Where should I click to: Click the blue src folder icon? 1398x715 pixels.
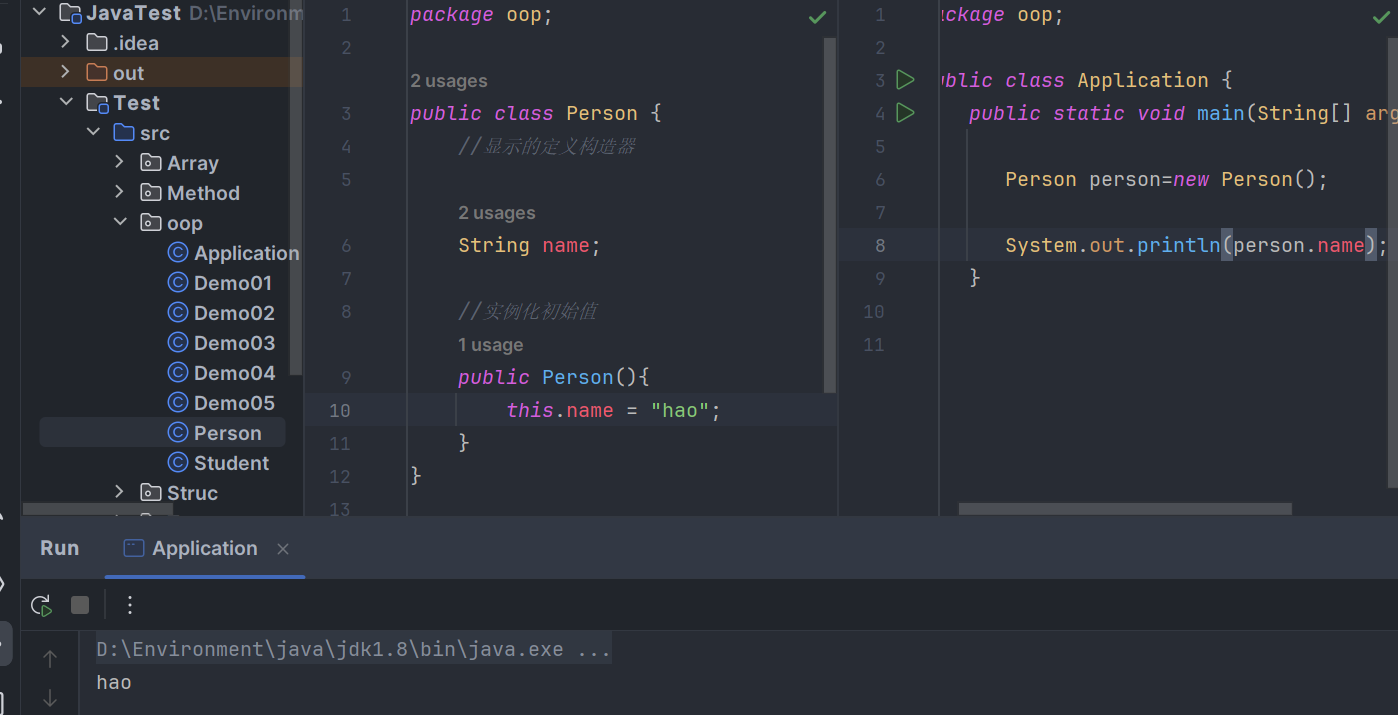point(124,133)
